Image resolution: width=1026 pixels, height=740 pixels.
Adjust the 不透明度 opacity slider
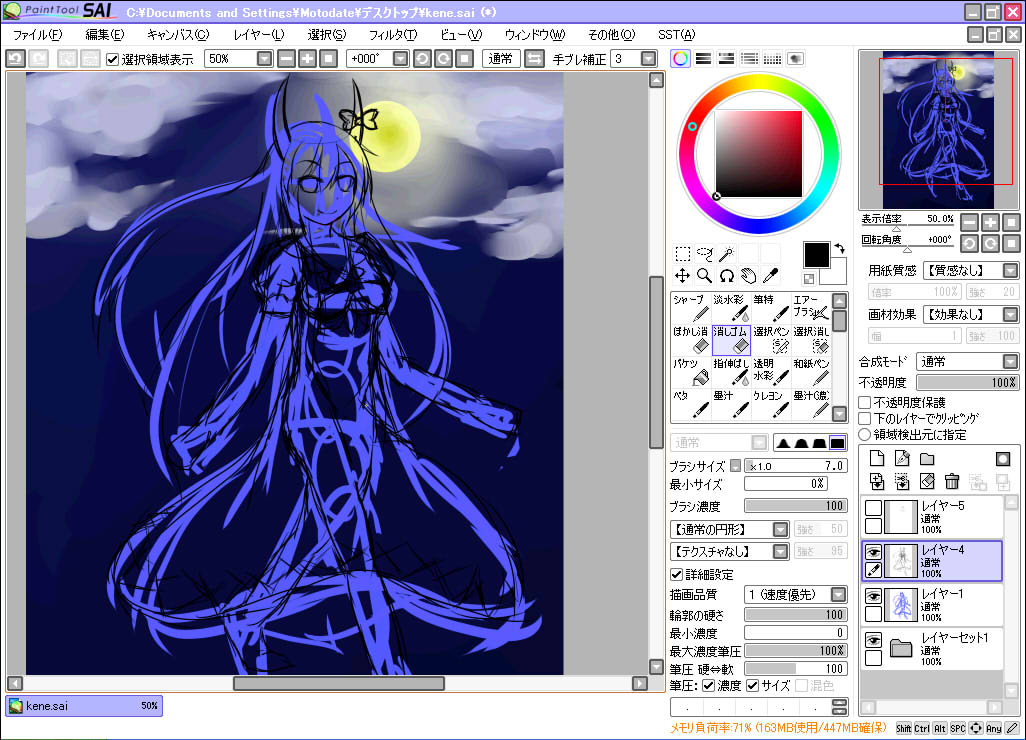(x=967, y=383)
